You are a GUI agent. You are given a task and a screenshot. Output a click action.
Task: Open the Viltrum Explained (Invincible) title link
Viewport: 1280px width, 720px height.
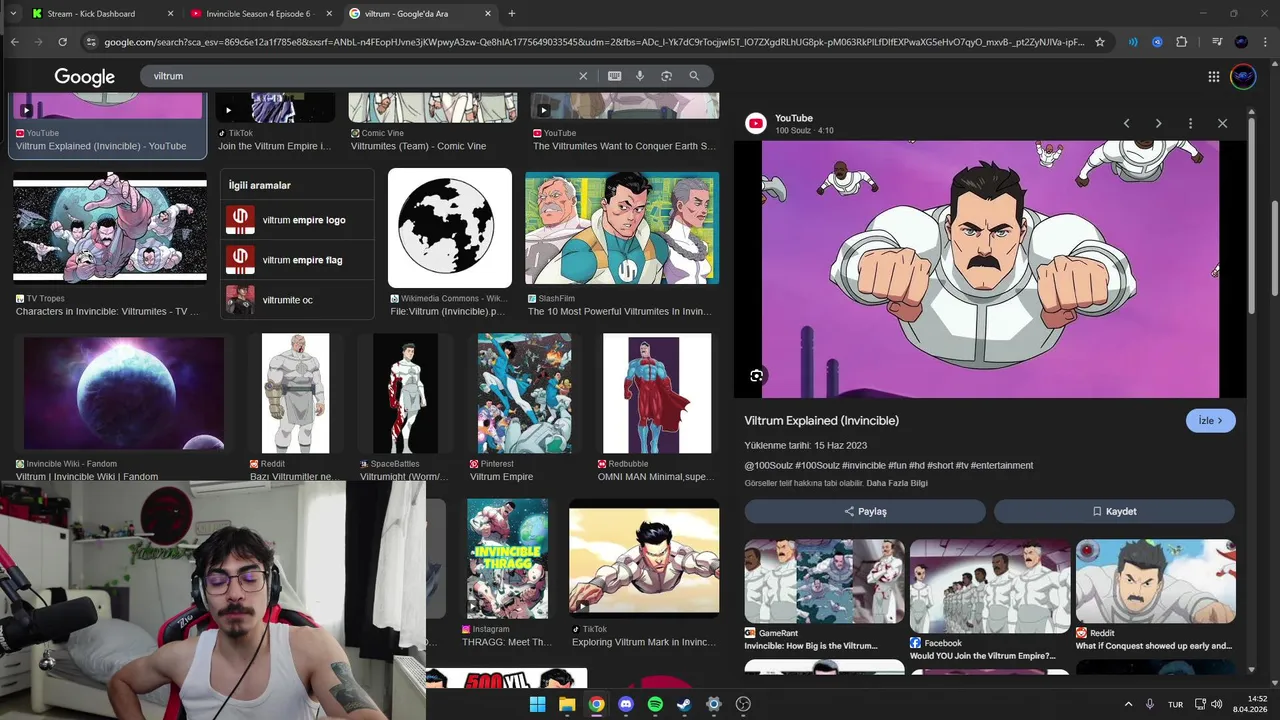tap(821, 421)
